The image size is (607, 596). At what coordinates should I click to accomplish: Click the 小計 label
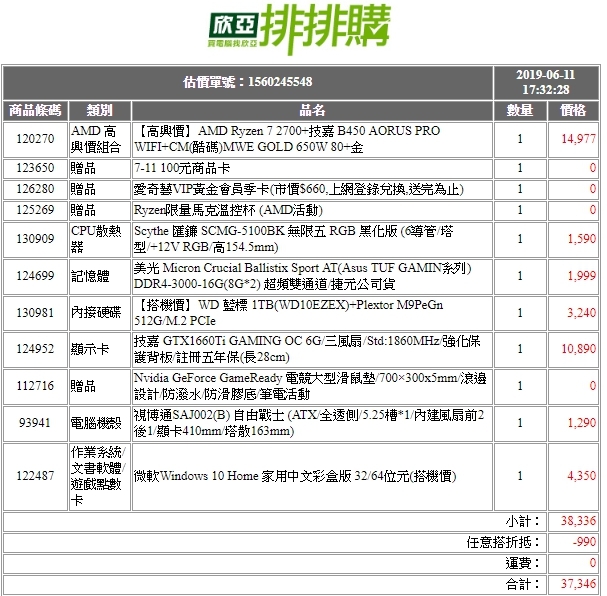pyautogui.click(x=523, y=522)
